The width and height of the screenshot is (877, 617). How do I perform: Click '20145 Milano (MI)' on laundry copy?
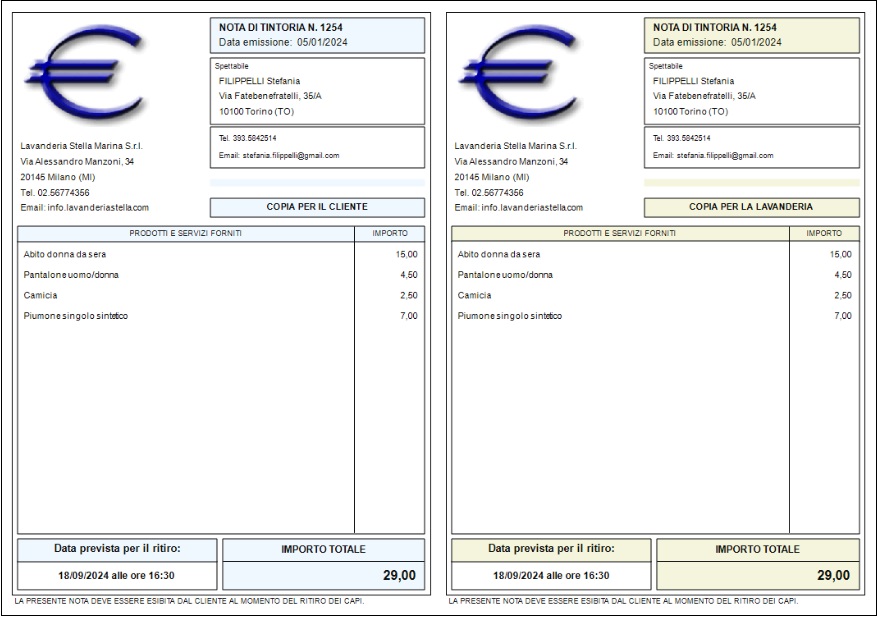[492, 177]
